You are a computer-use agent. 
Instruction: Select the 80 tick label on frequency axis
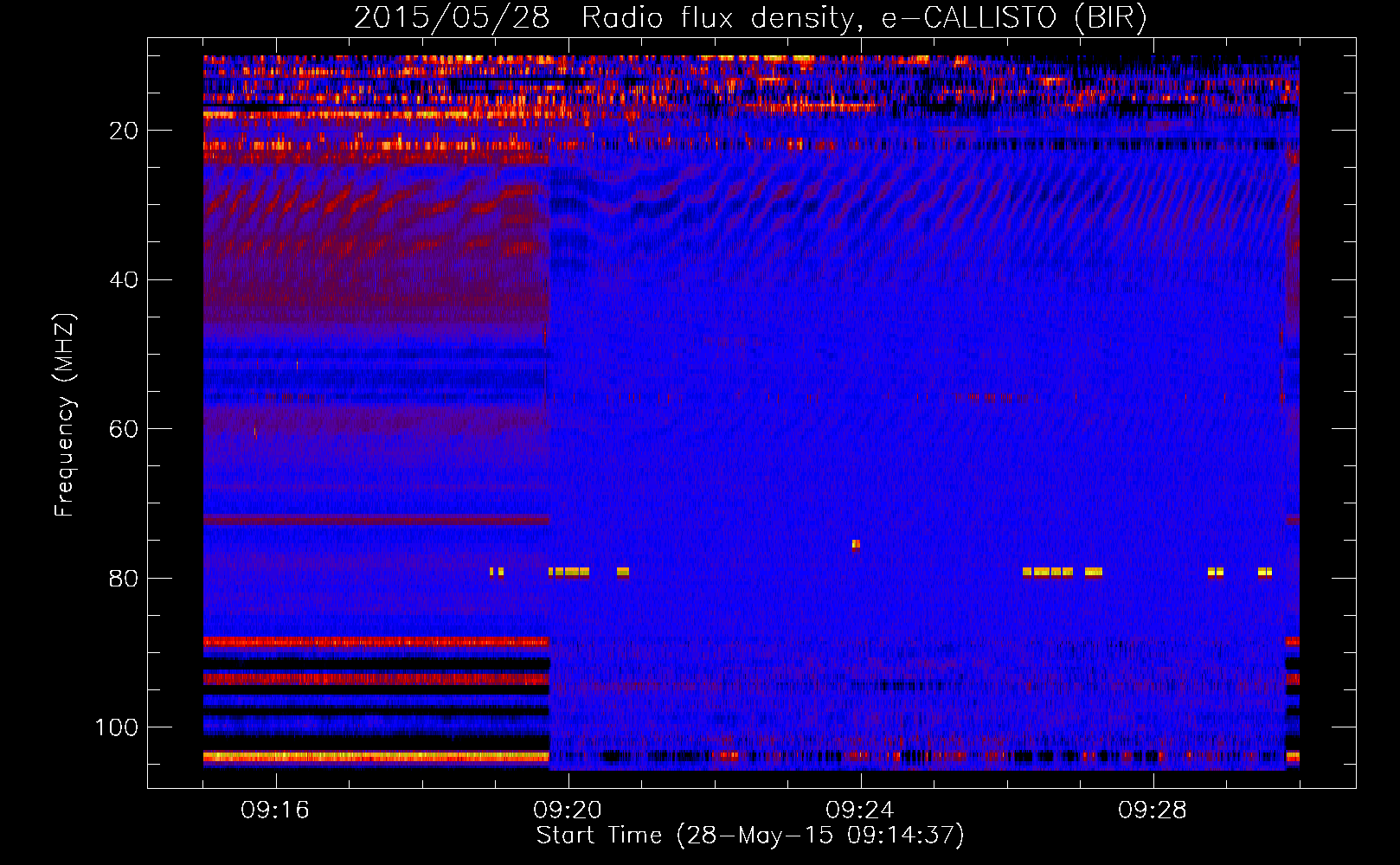[x=124, y=579]
